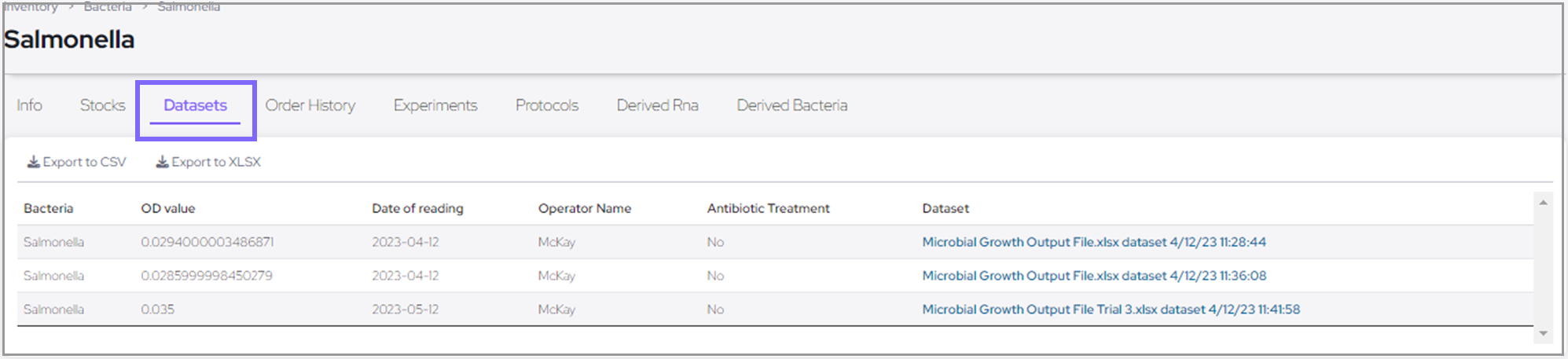Open the dataset timestamped 11:28:44
This screenshot has width=1568, height=359.
(x=1093, y=242)
